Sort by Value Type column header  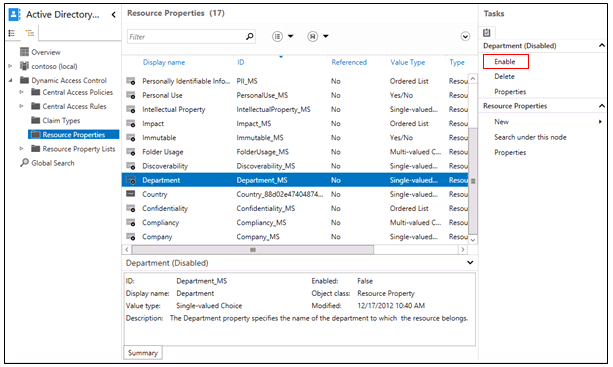(x=407, y=63)
